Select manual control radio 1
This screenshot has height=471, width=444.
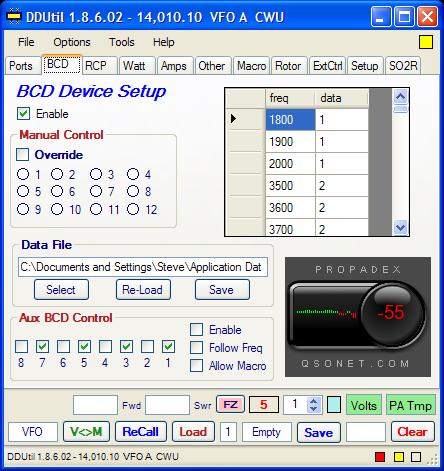(x=23, y=174)
